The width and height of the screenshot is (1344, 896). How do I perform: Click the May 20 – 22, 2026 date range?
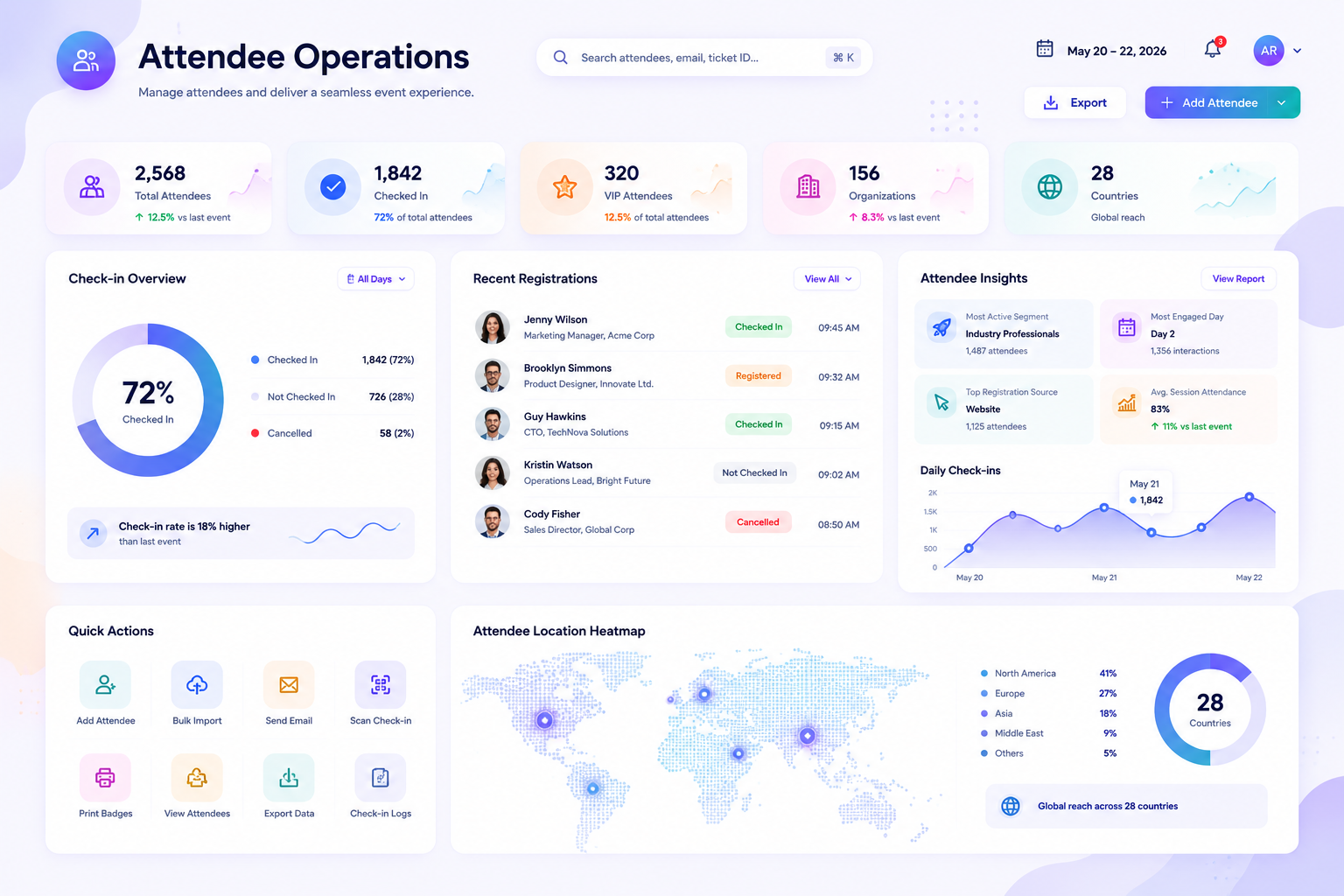[1116, 51]
